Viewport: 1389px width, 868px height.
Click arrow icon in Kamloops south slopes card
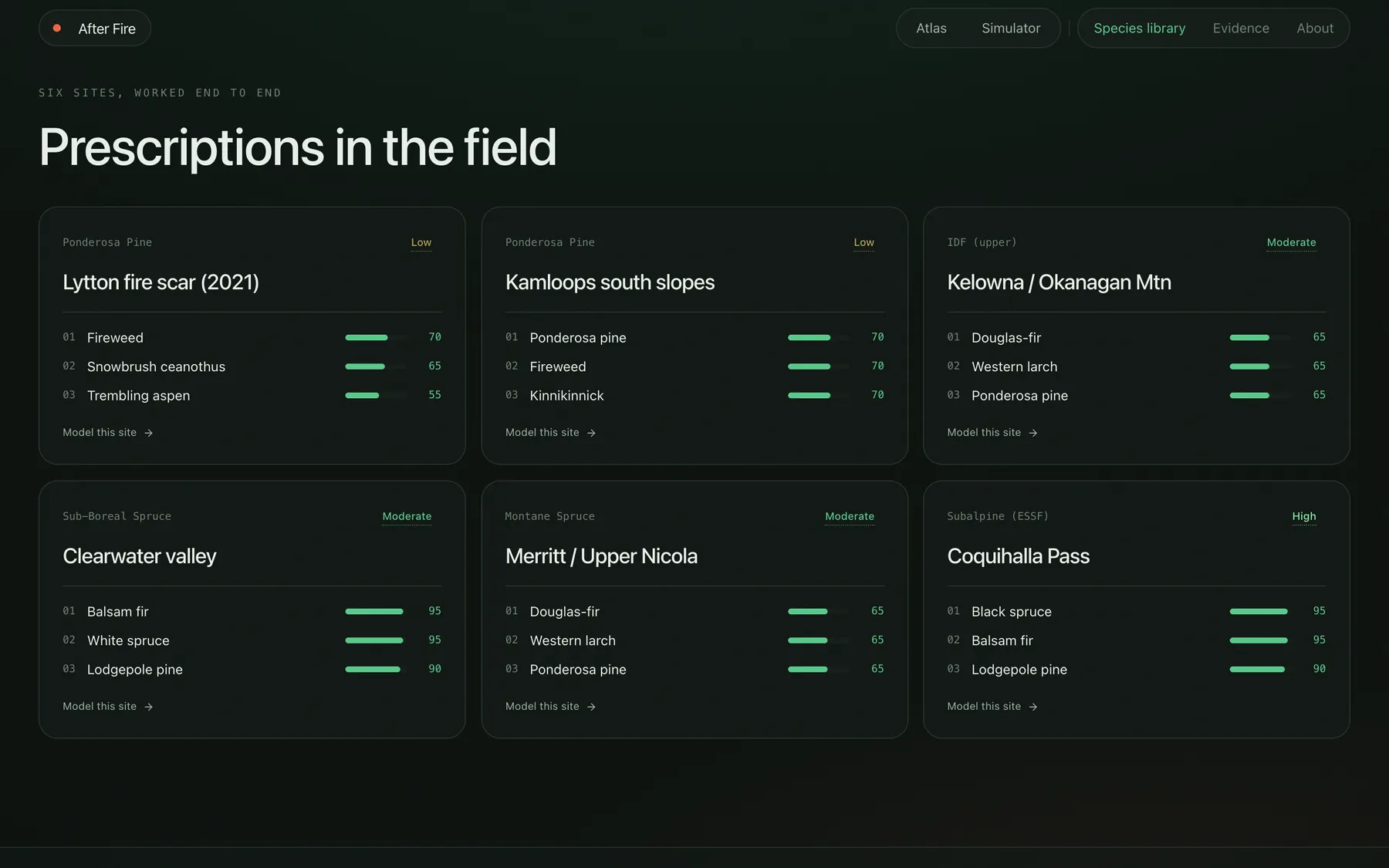592,434
